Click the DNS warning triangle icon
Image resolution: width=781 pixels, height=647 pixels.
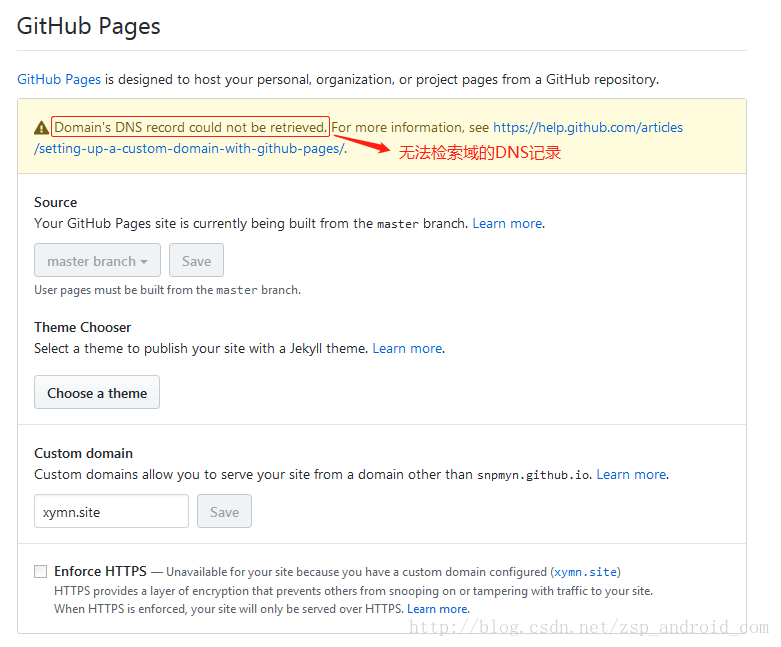(41, 128)
